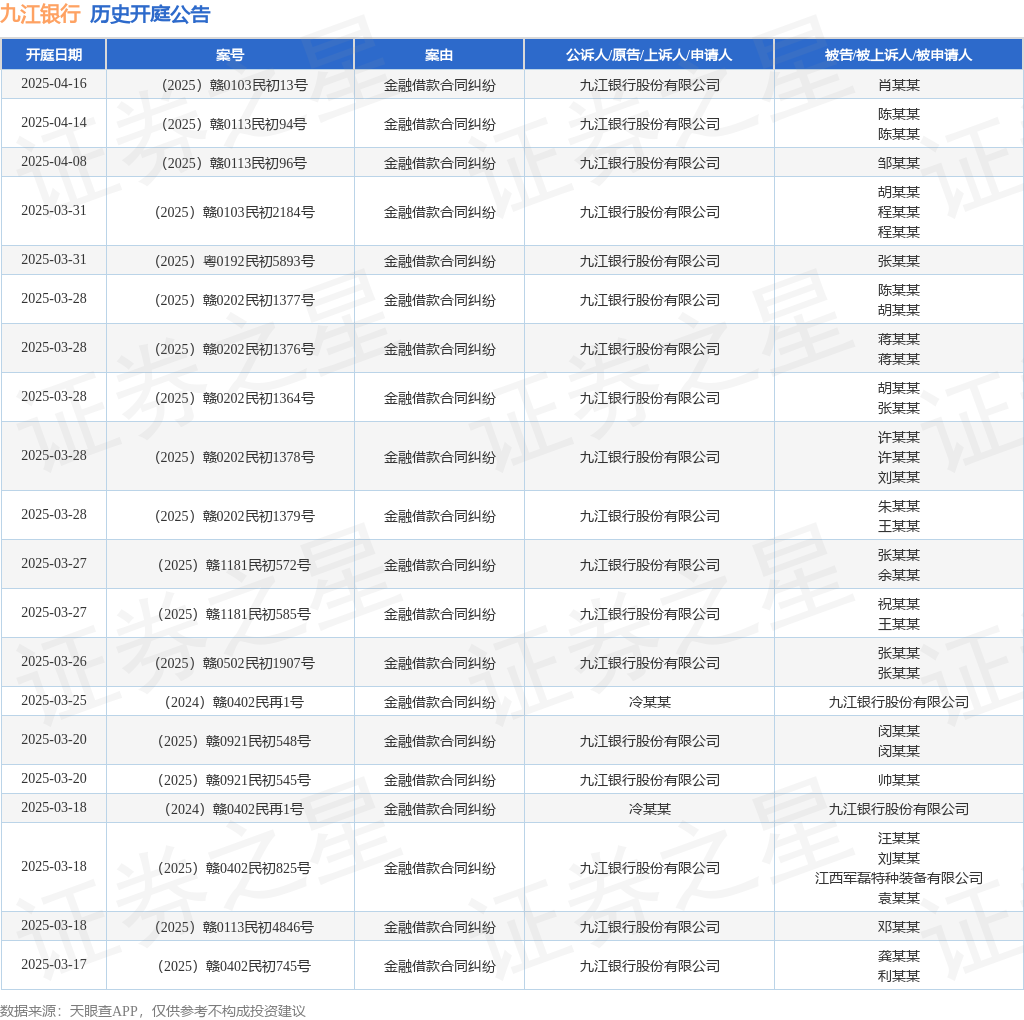Select the 公诉人/原告/上诉人/申请人 header
1024x1020 pixels.
tap(649, 55)
